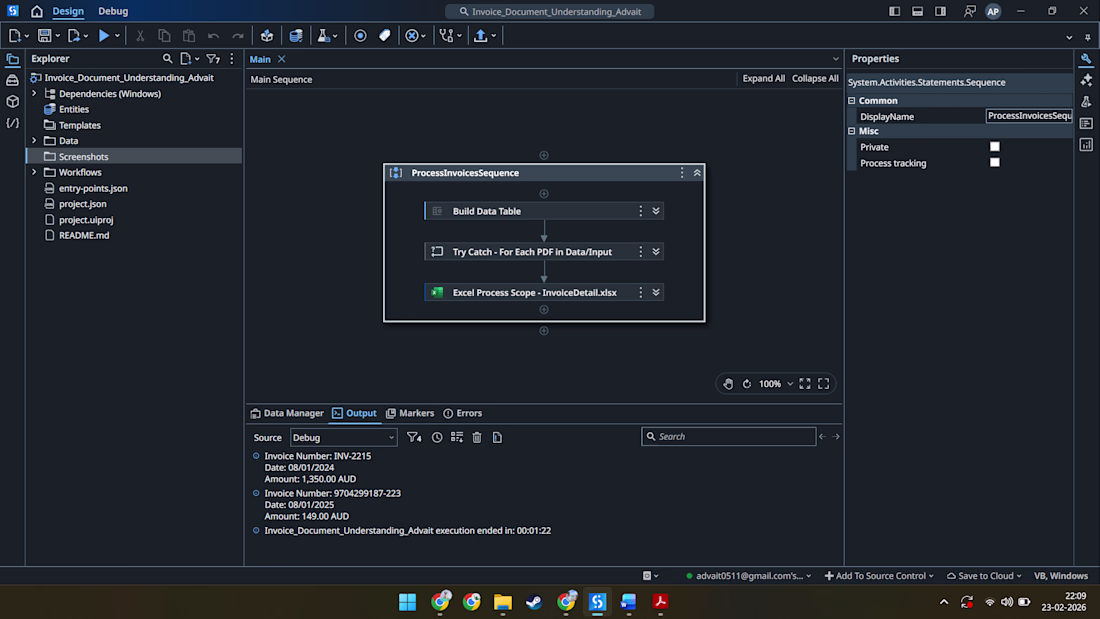
Task: Click the UI Explorer tag icon
Action: pos(384,36)
